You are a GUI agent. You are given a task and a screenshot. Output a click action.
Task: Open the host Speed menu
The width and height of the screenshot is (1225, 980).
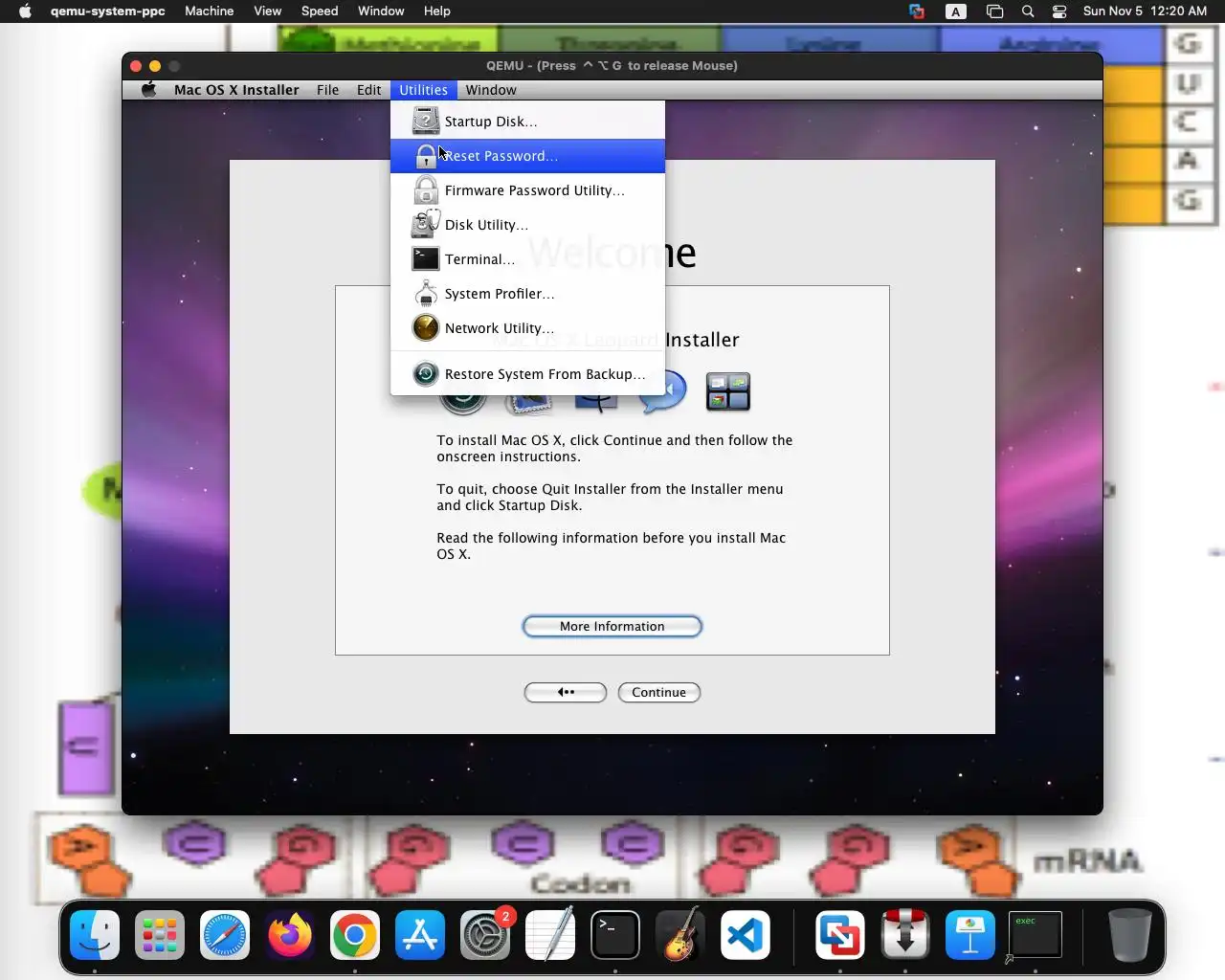[x=320, y=11]
